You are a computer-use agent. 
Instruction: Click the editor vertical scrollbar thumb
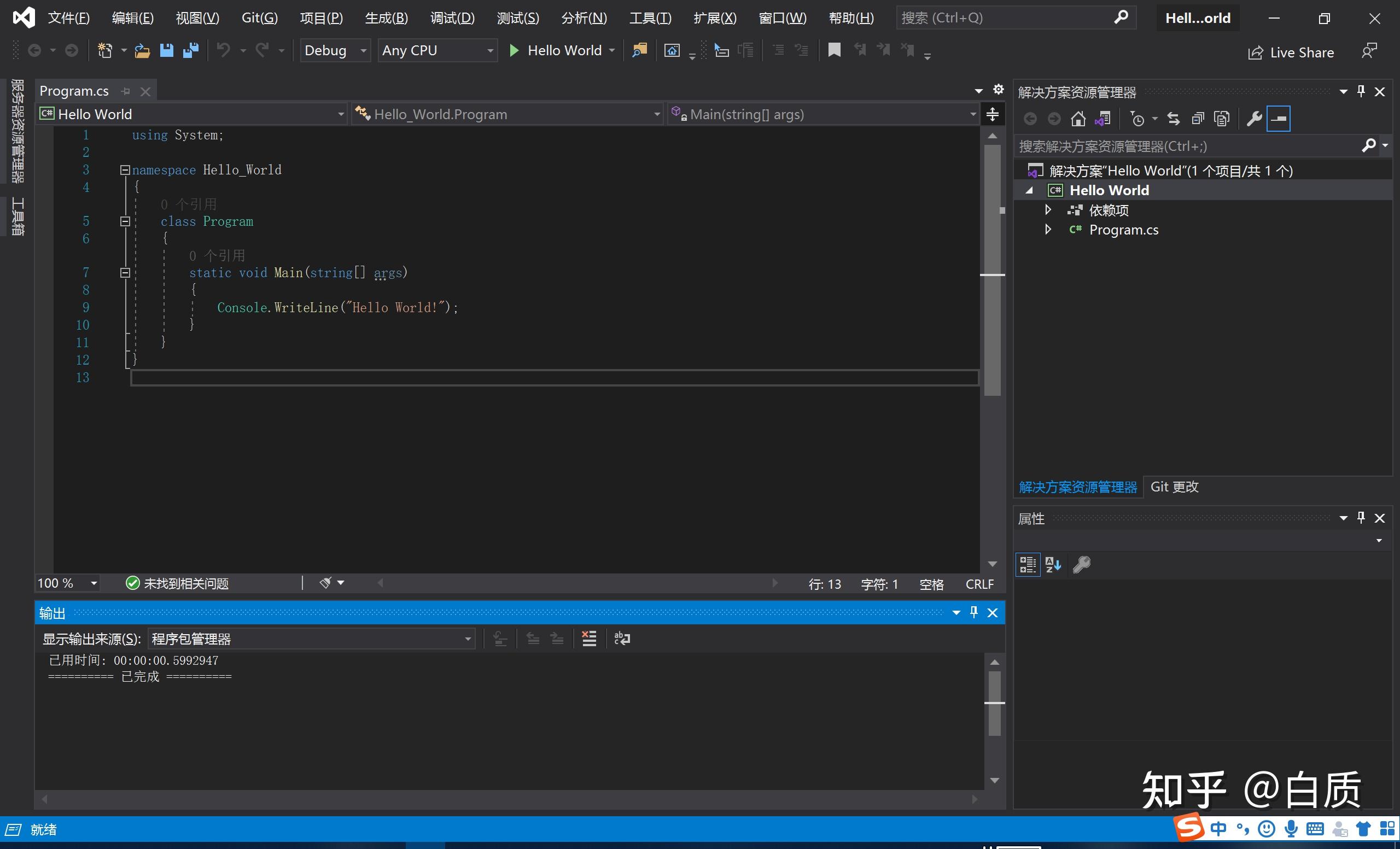click(993, 270)
